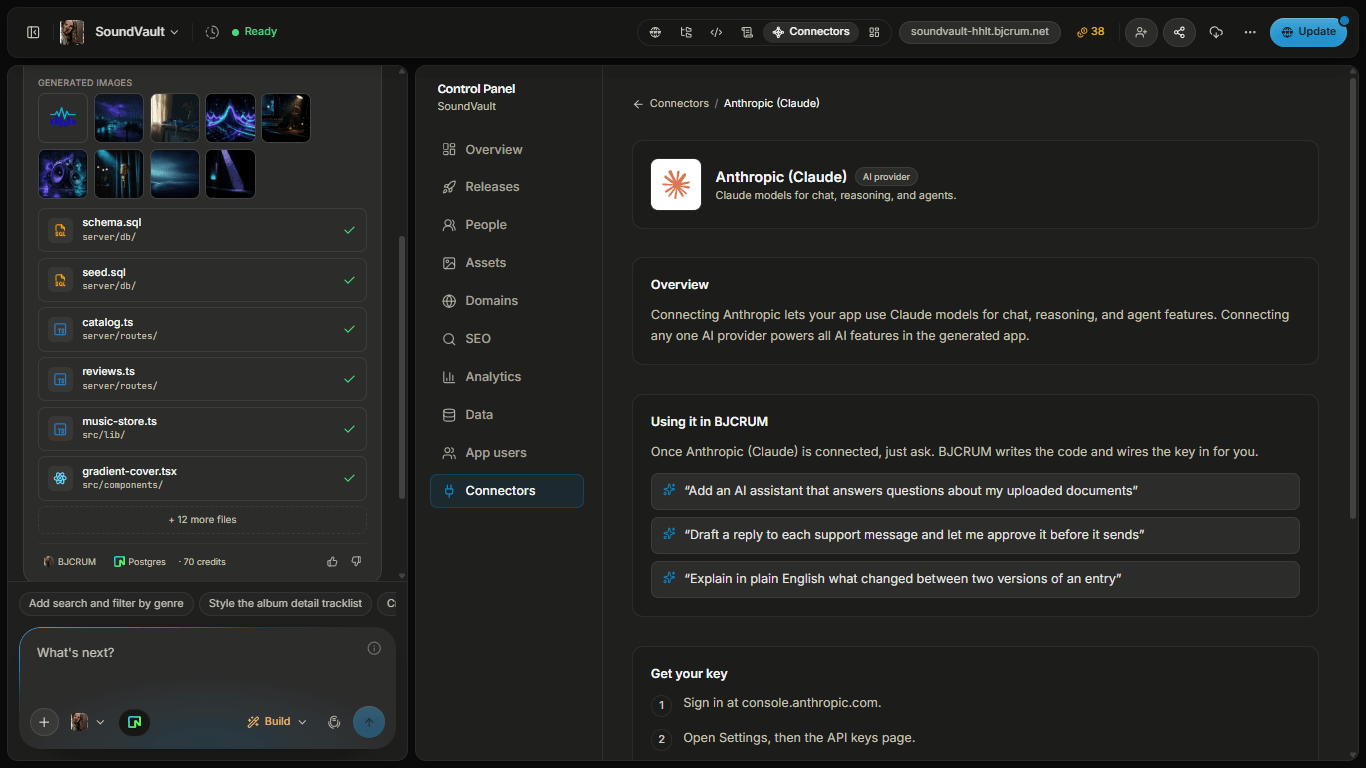Click the Update button
1366x768 pixels.
(x=1307, y=32)
